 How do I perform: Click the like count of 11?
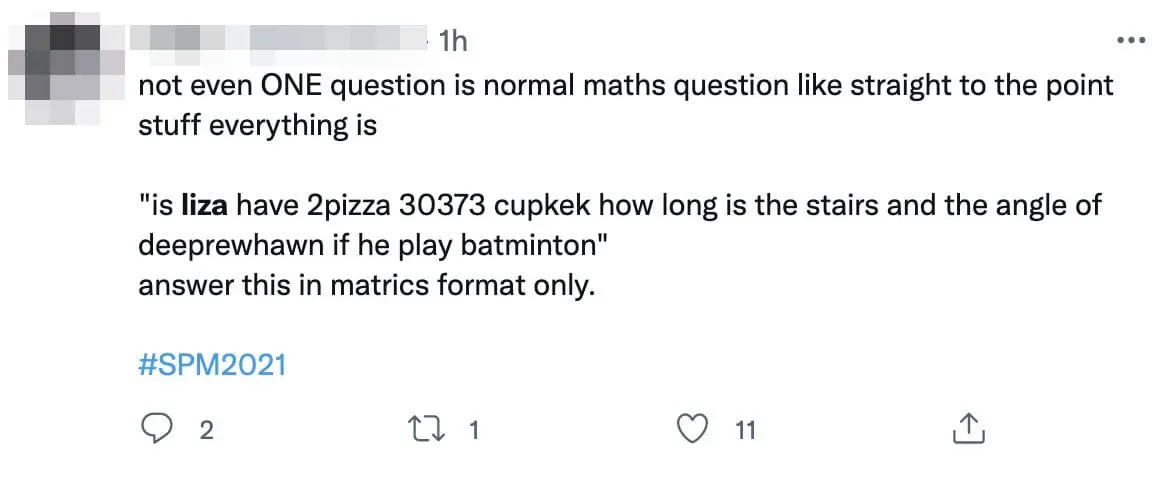point(745,431)
